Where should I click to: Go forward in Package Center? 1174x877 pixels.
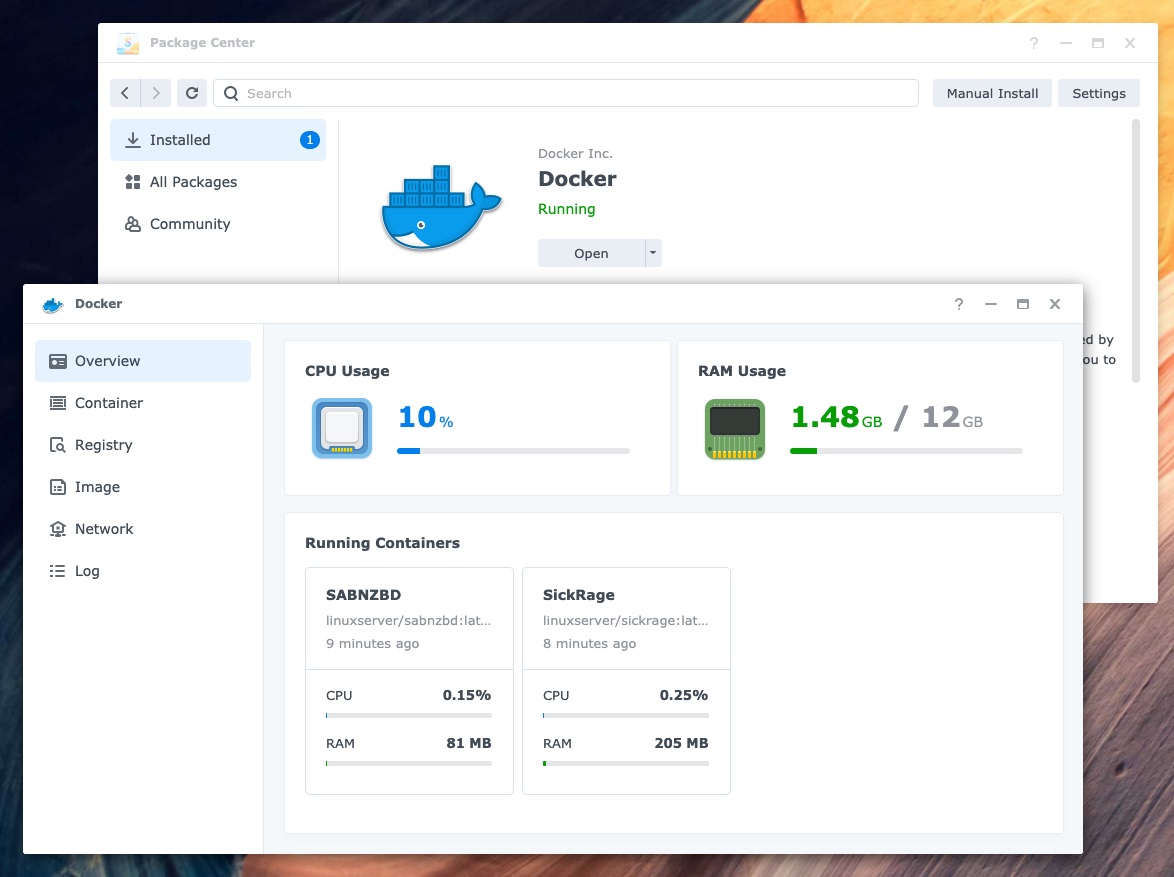pyautogui.click(x=156, y=93)
